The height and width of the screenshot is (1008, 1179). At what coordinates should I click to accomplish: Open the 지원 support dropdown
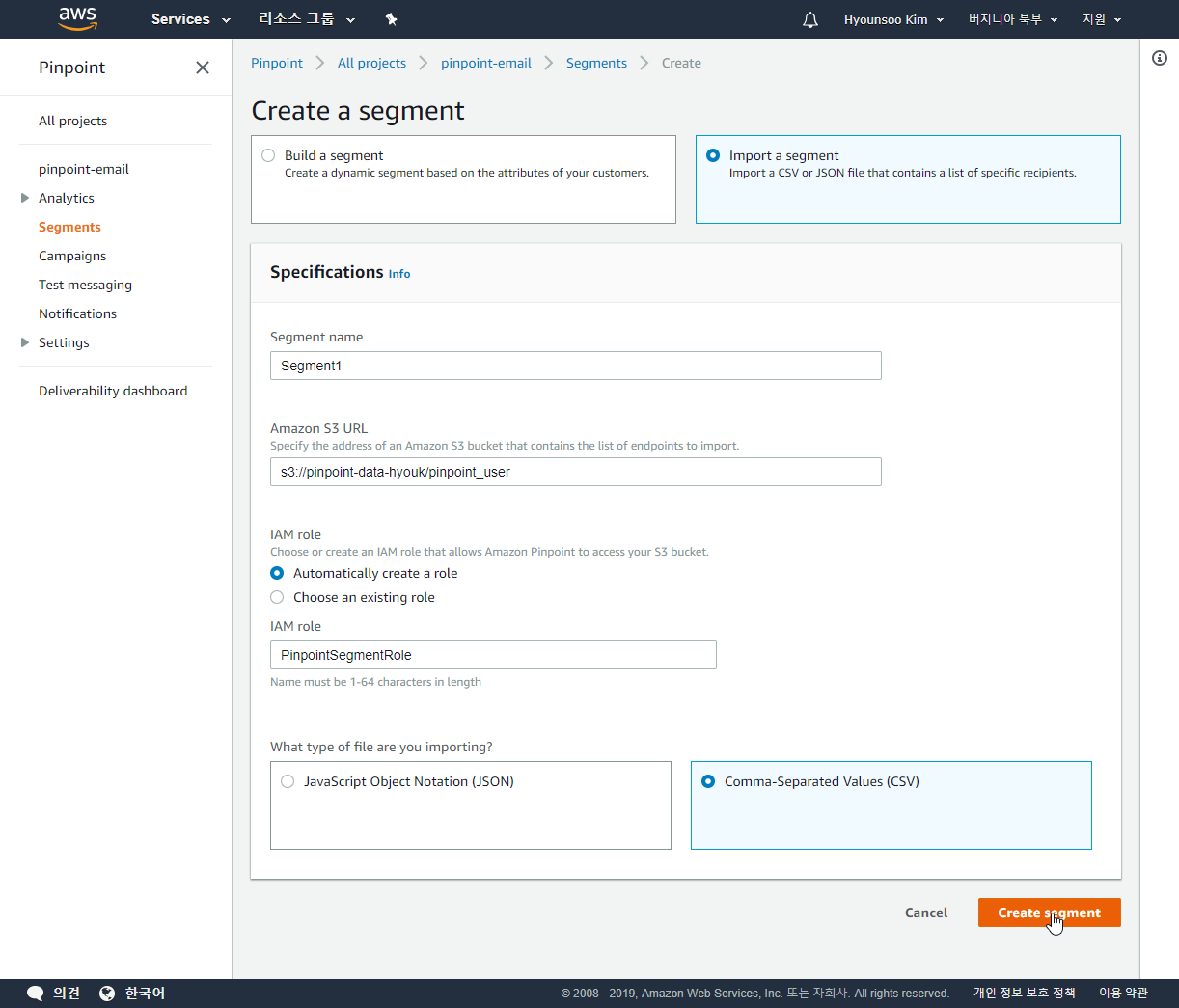pyautogui.click(x=1102, y=19)
